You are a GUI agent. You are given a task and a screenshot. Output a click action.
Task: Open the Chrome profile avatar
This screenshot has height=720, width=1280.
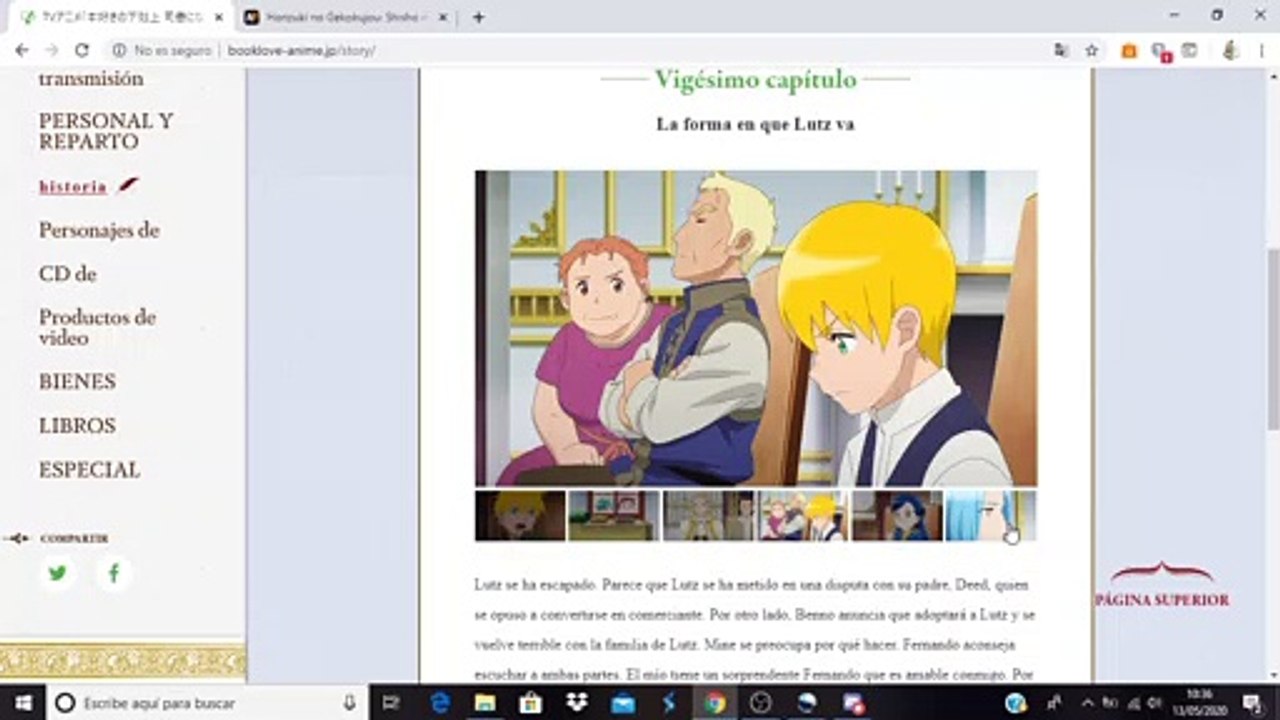pos(1231,50)
